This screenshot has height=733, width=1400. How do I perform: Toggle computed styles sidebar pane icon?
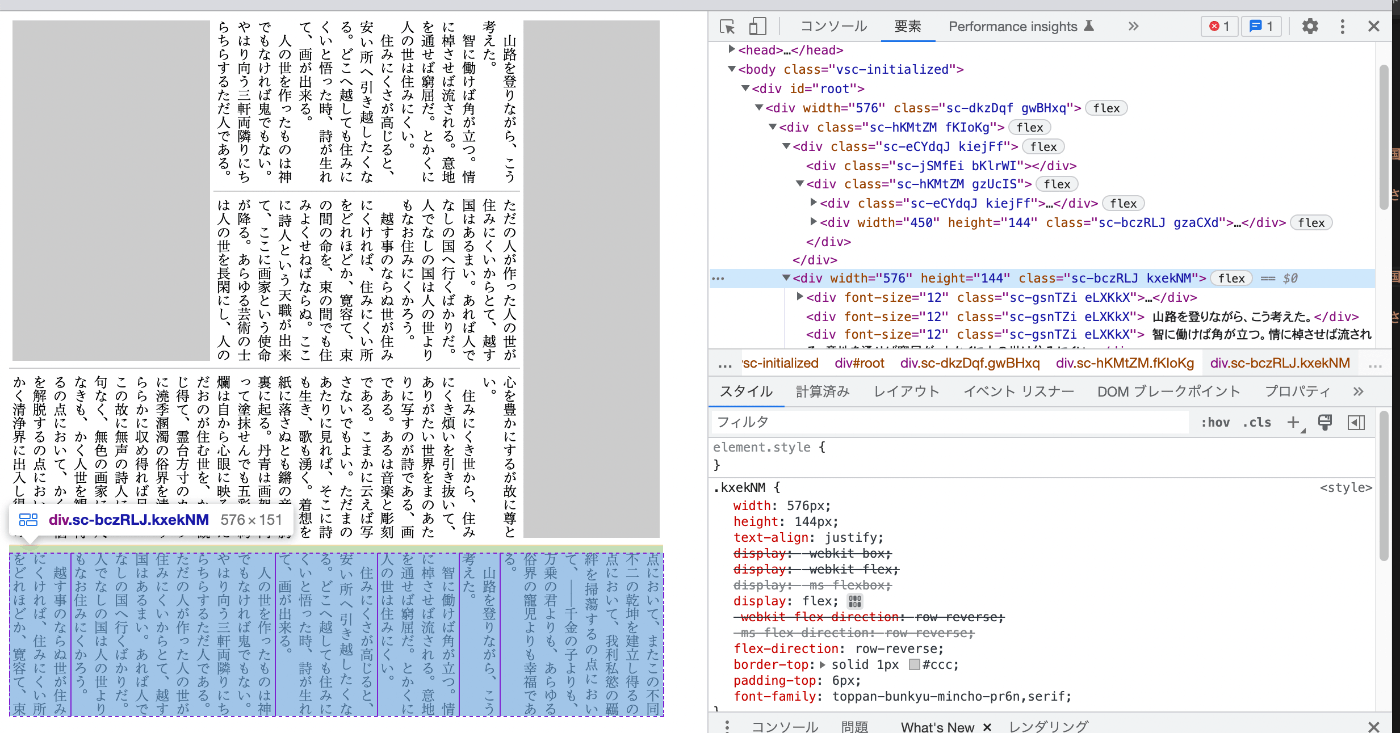tap(1356, 422)
